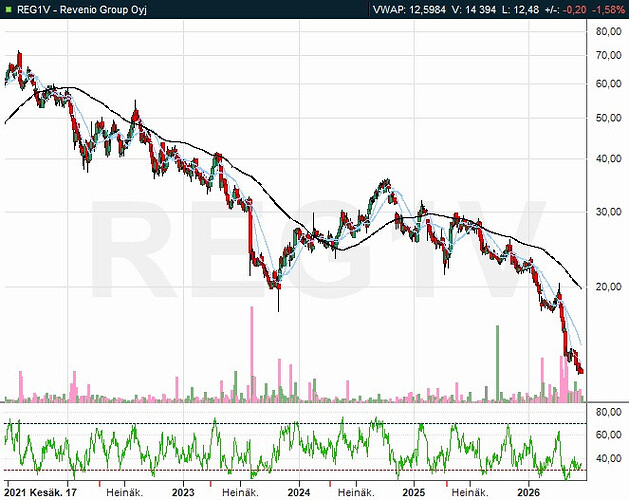Click the 2026 year label on time axis

pos(528,492)
